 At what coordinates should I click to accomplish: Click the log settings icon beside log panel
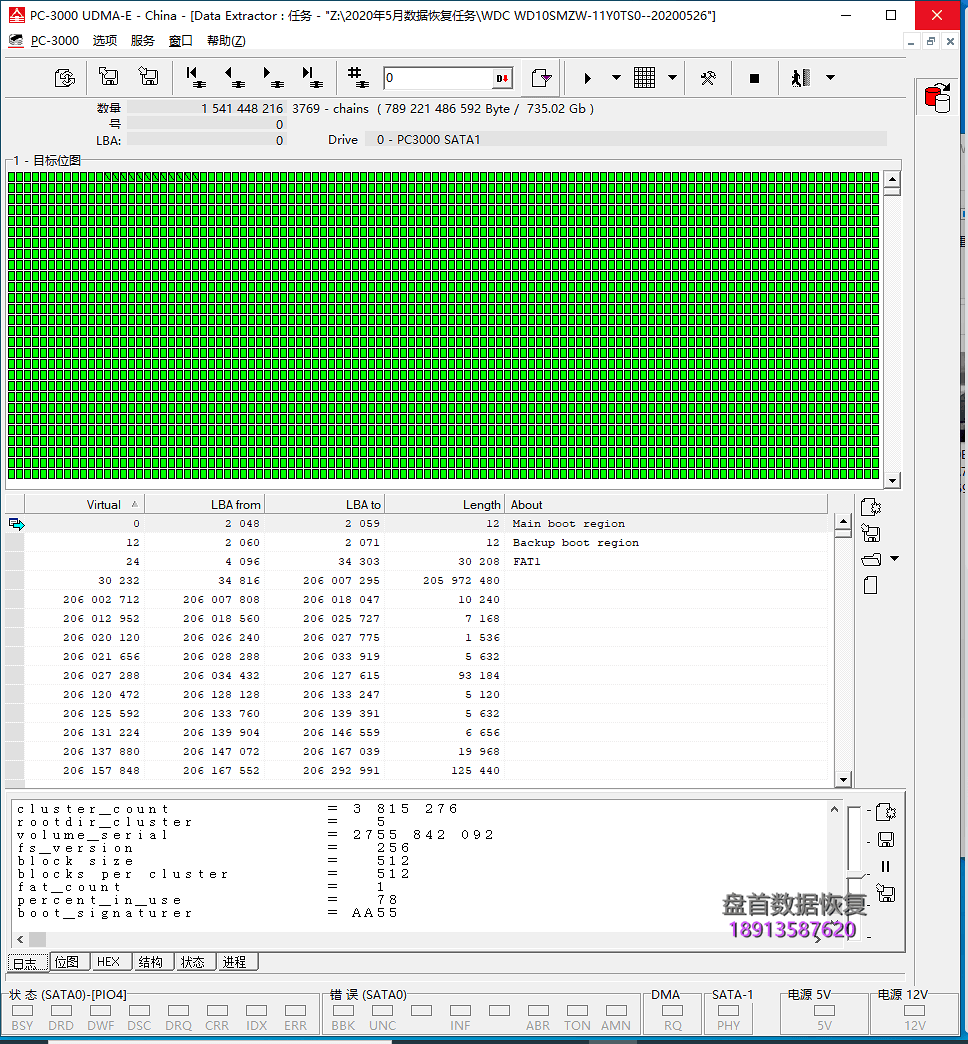pos(885,812)
